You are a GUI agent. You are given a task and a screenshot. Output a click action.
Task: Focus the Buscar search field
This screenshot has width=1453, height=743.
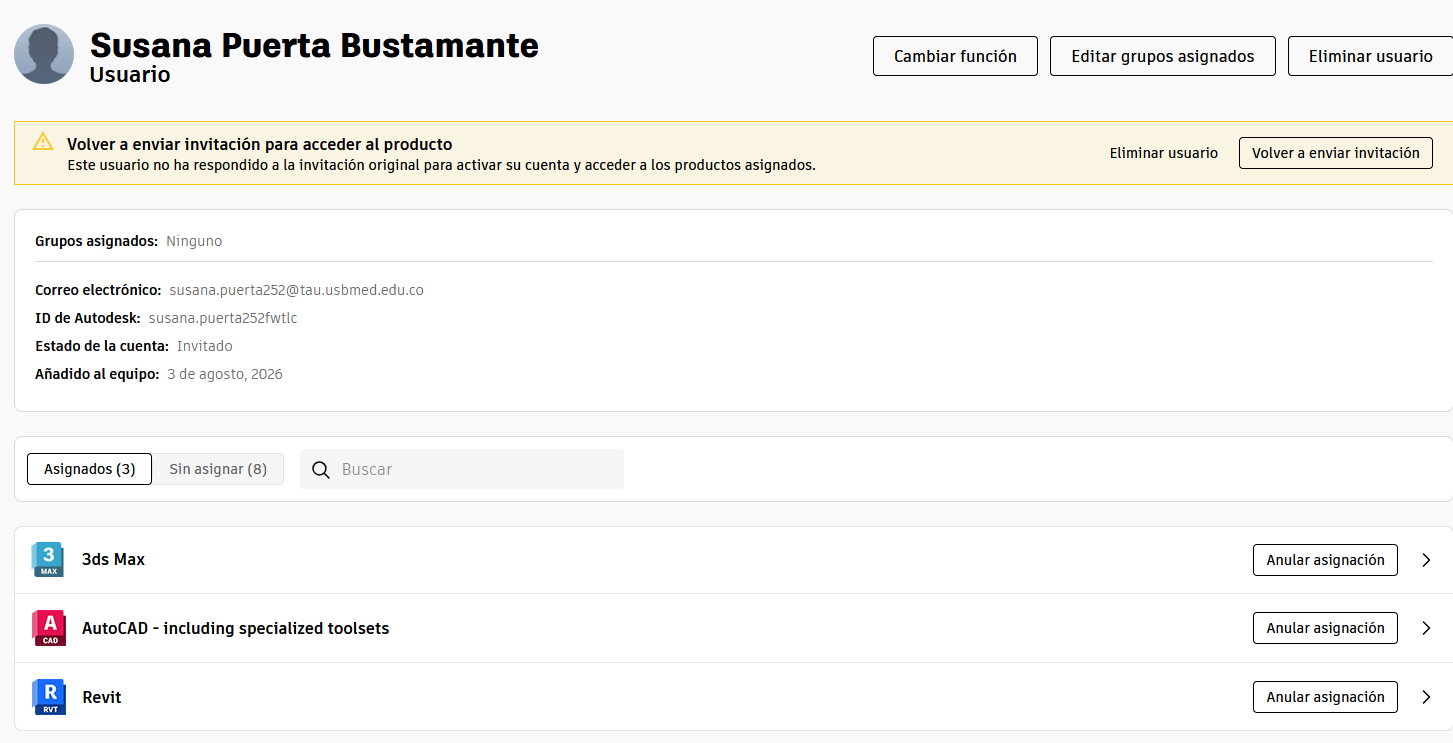pos(462,469)
